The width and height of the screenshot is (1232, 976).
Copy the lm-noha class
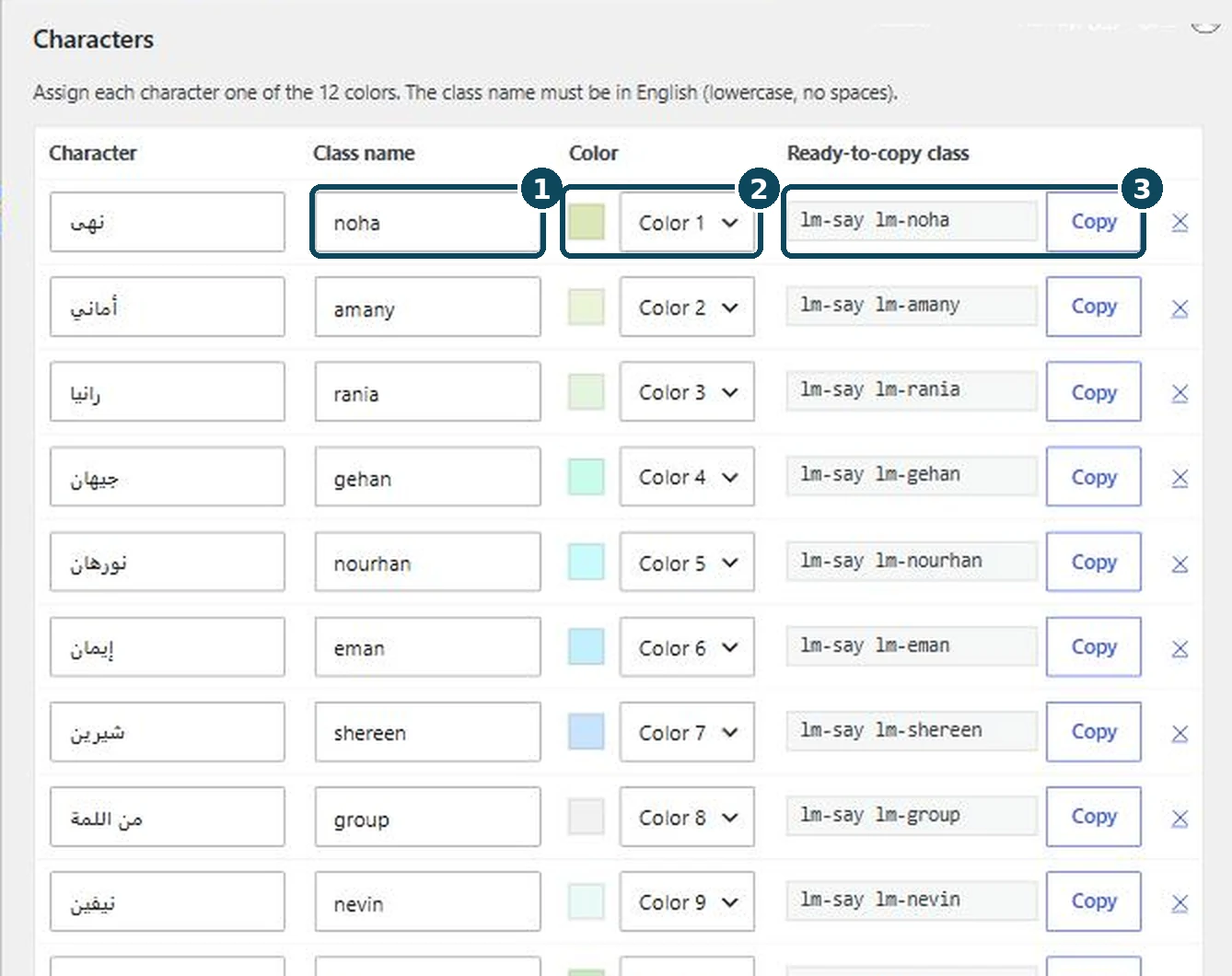pyautogui.click(x=1093, y=222)
